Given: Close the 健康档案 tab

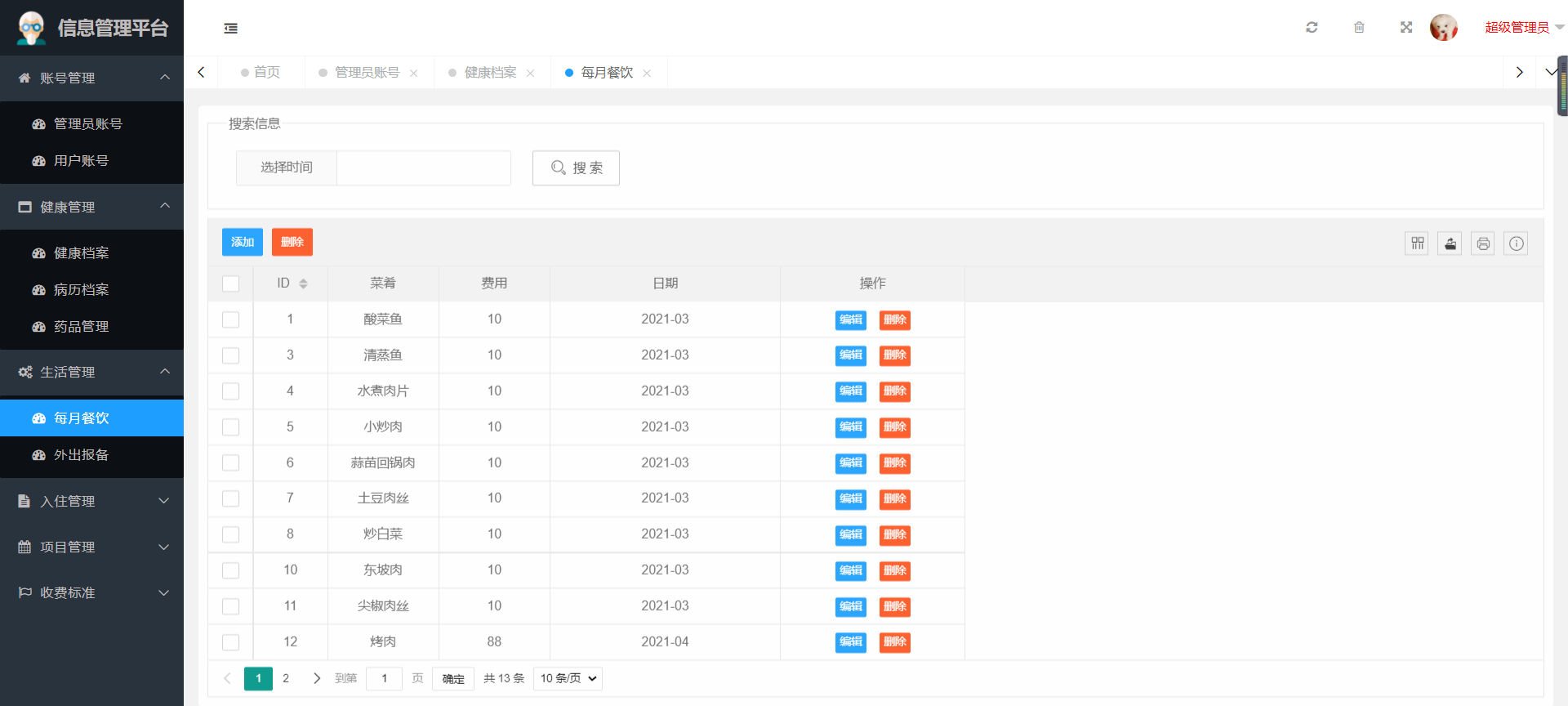Looking at the screenshot, I should tap(531, 74).
